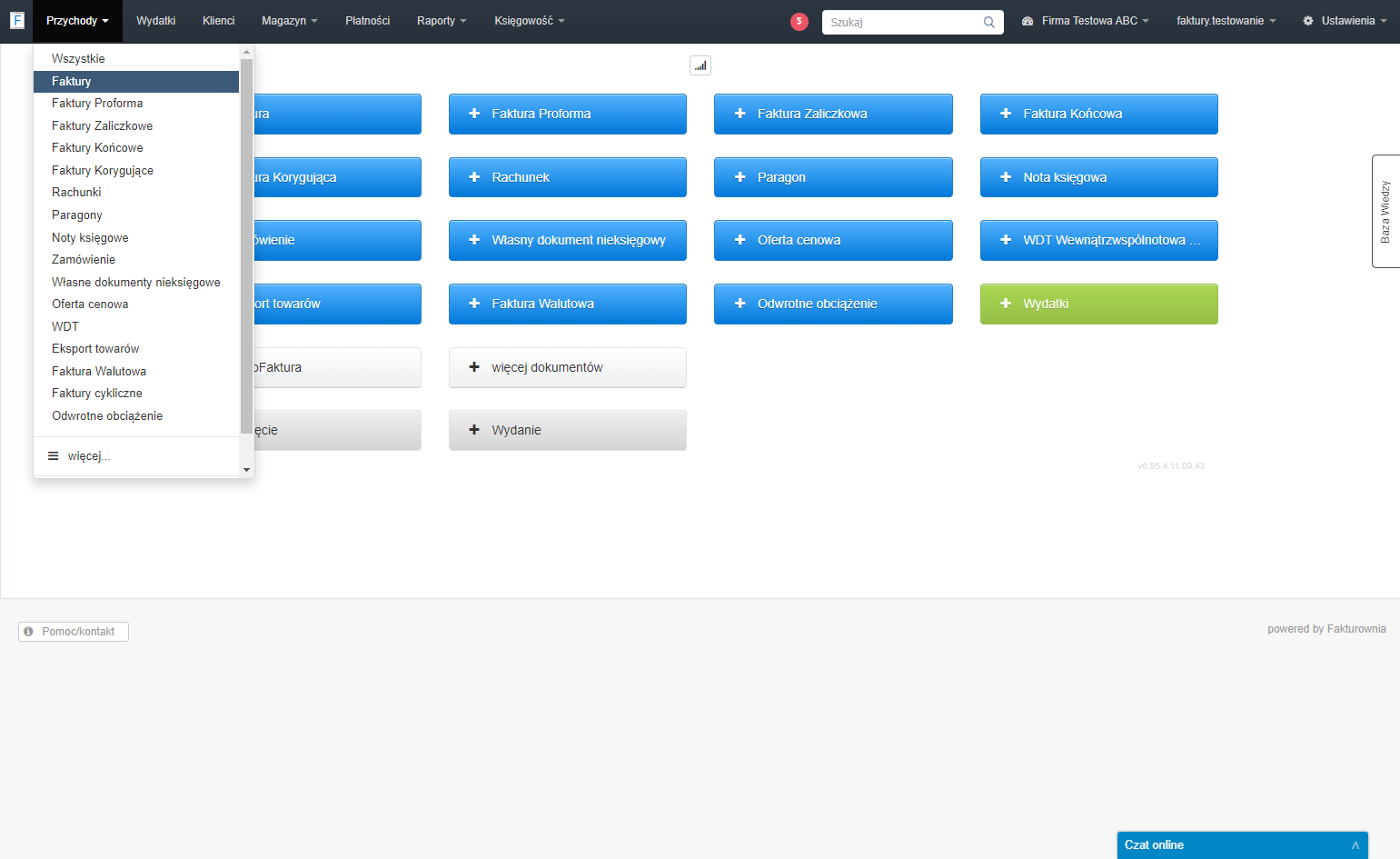Click the więcej dokumentów button
Image resolution: width=1400 pixels, height=859 pixels.
coord(568,367)
